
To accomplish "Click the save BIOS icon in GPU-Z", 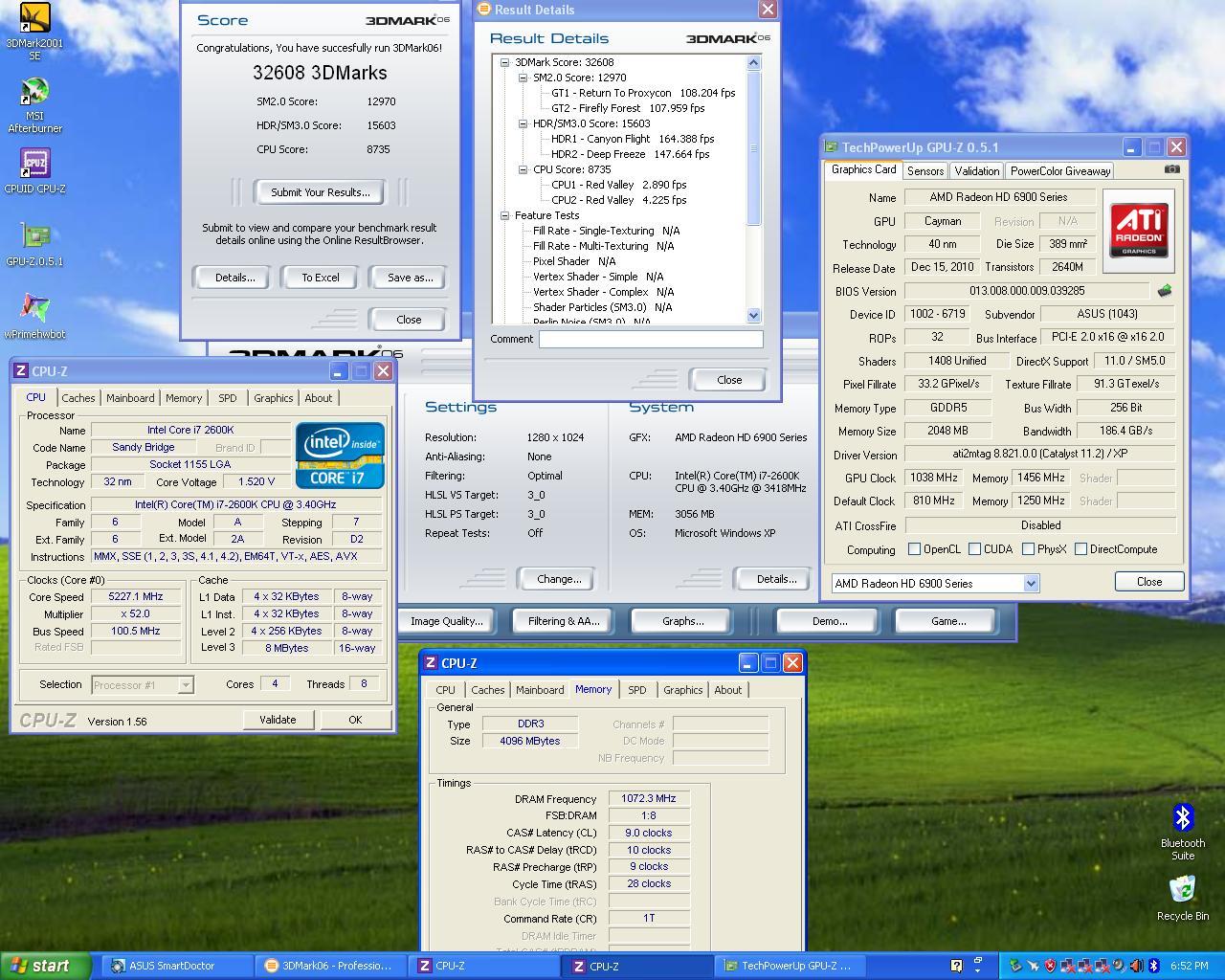I will click(x=1165, y=290).
